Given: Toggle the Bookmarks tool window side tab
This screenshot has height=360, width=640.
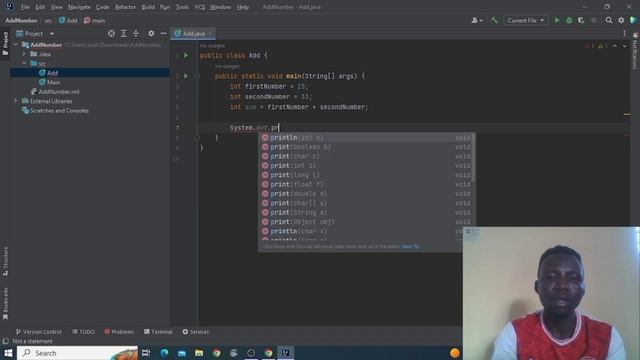Looking at the screenshot, I should pos(5,304).
